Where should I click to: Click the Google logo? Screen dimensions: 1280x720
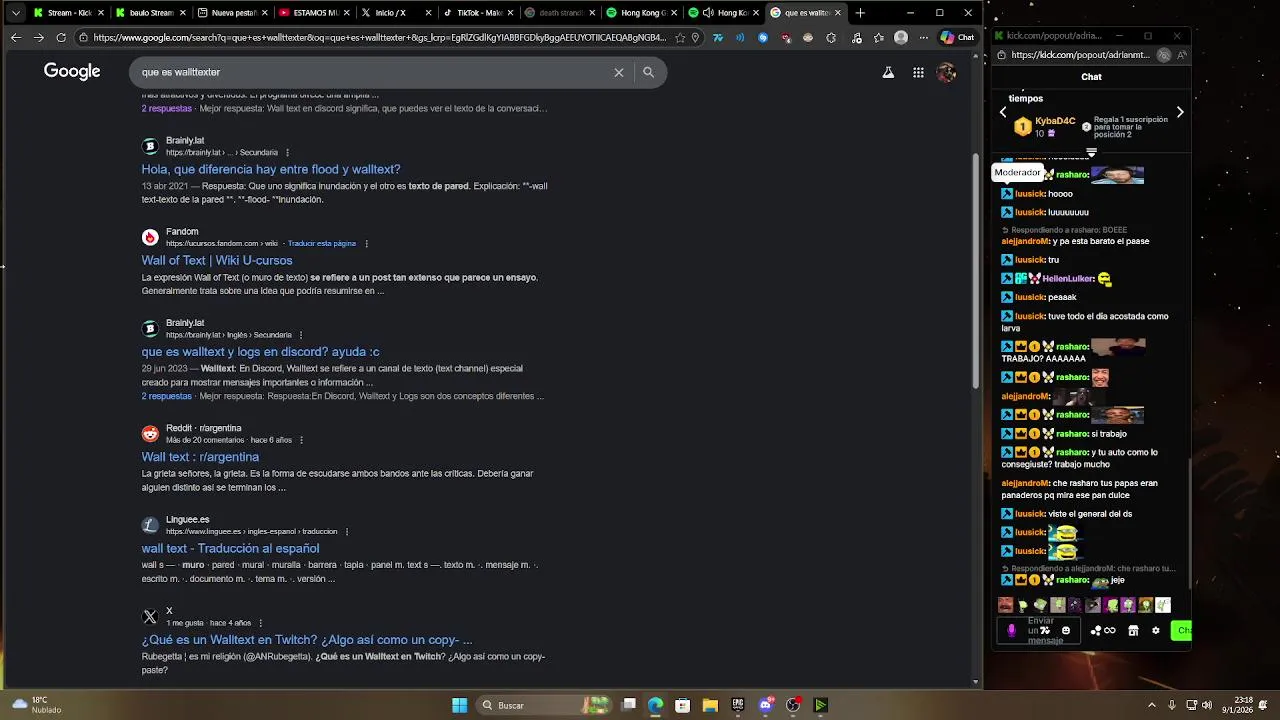pos(72,72)
